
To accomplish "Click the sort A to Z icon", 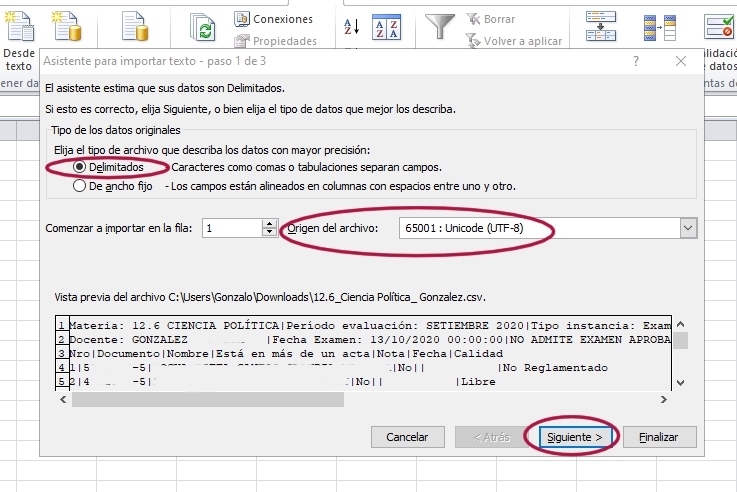I will tap(351, 27).
